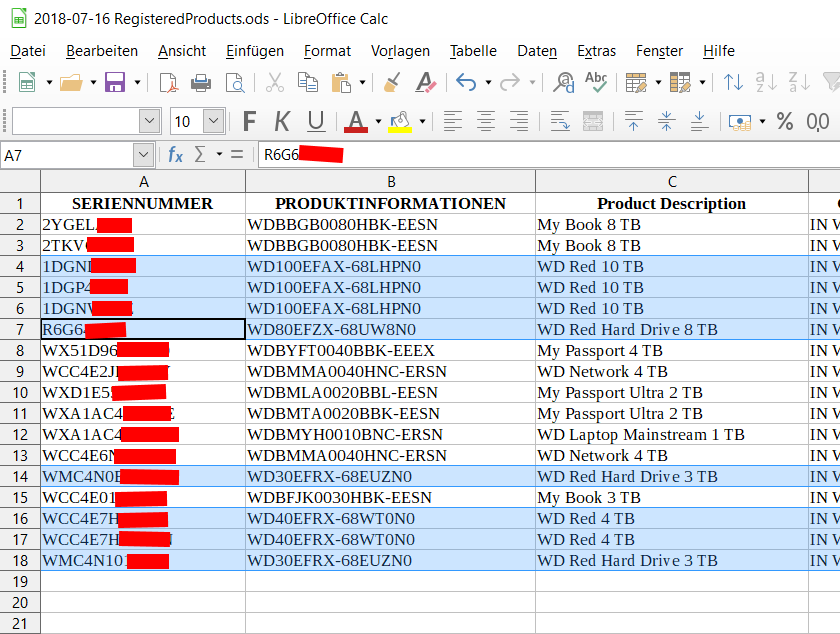Screen dimensions: 840x634
Task: Format cell as Currency icon
Action: coord(740,122)
